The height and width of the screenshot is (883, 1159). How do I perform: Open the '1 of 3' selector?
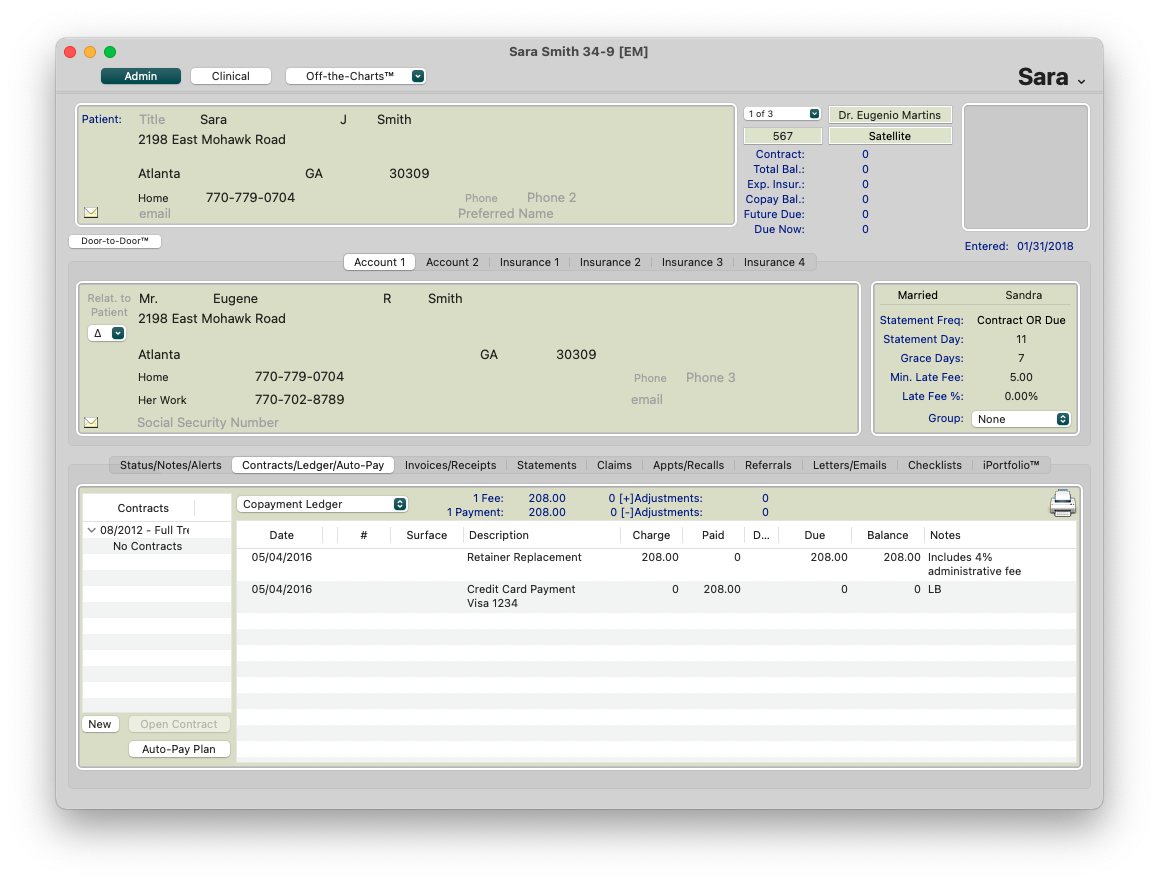pos(783,114)
